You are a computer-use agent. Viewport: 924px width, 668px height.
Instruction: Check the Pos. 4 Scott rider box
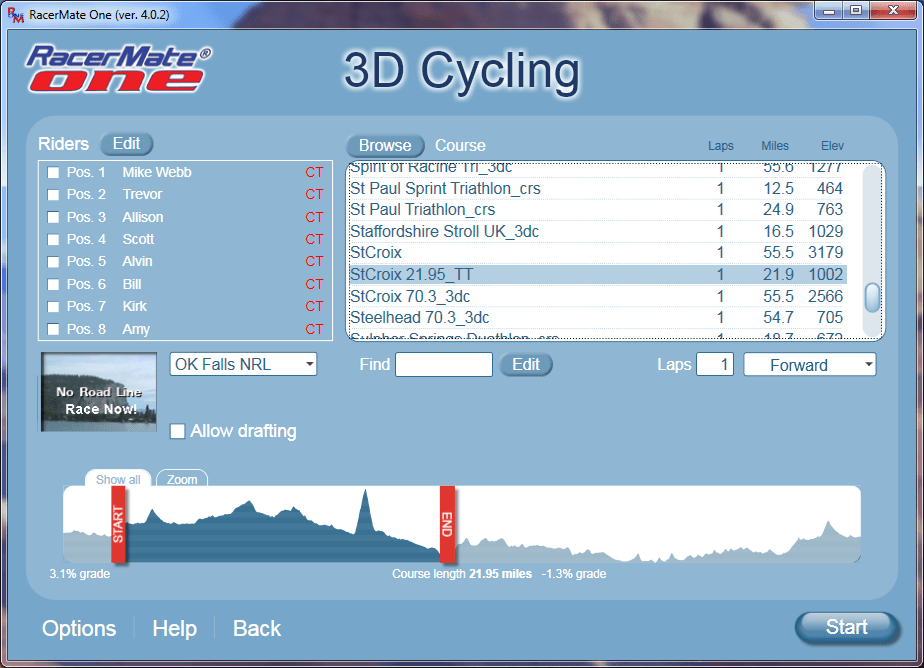pos(53,239)
